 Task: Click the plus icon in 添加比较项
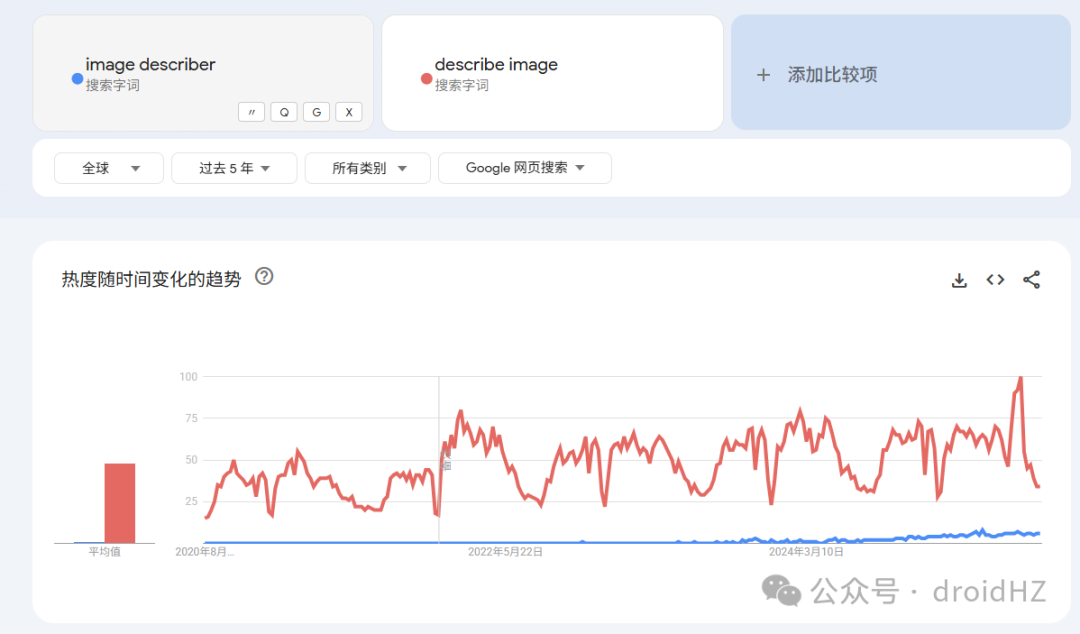pos(763,75)
